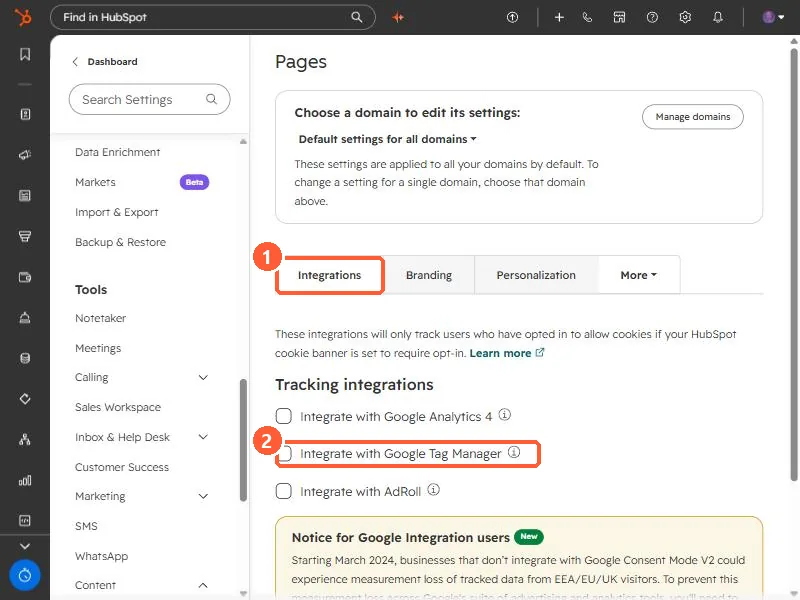Check Integrate with Google Tag Manager
Screen dimensions: 800x600
284,454
